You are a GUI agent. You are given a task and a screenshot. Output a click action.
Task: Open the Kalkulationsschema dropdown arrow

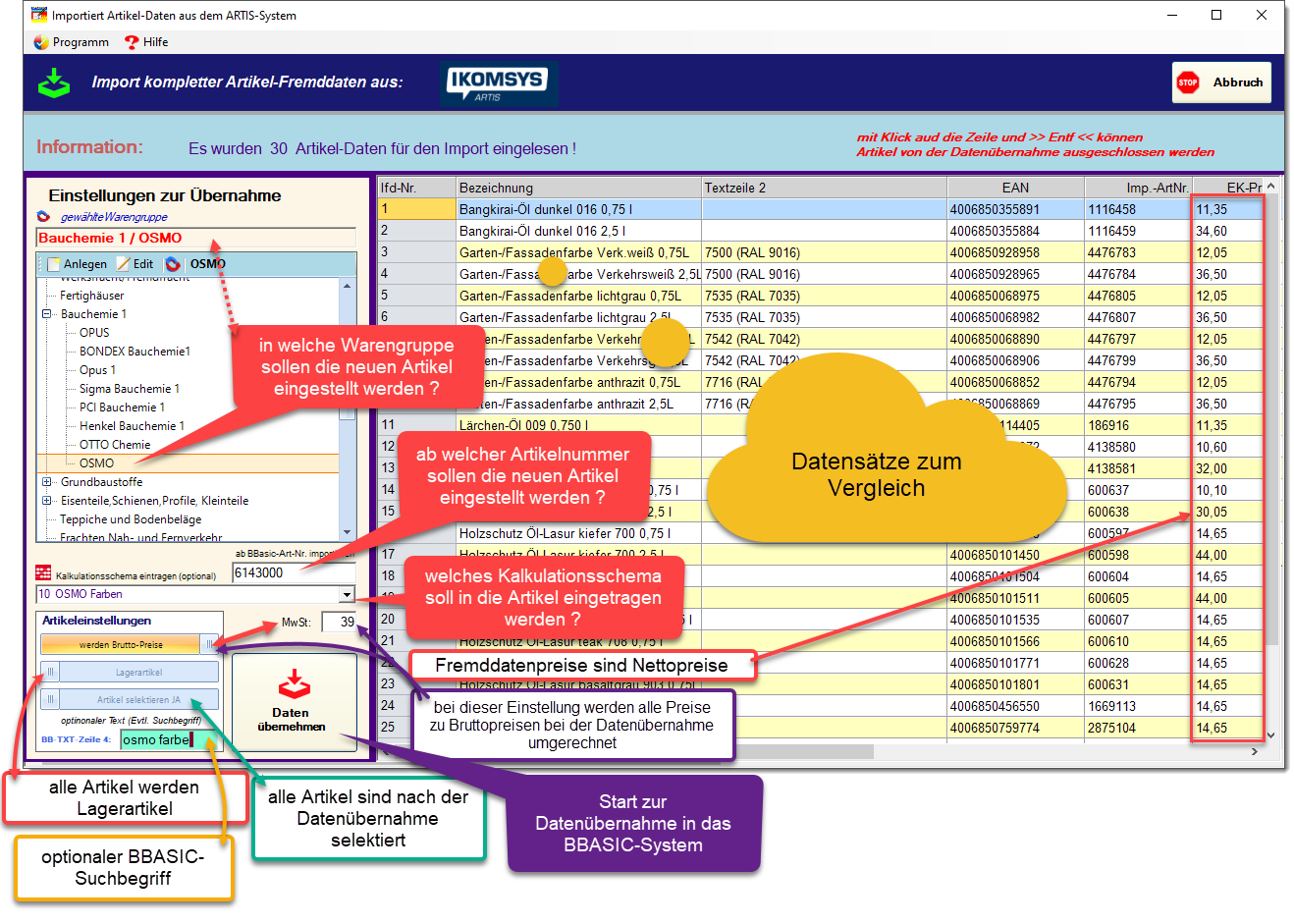click(347, 594)
